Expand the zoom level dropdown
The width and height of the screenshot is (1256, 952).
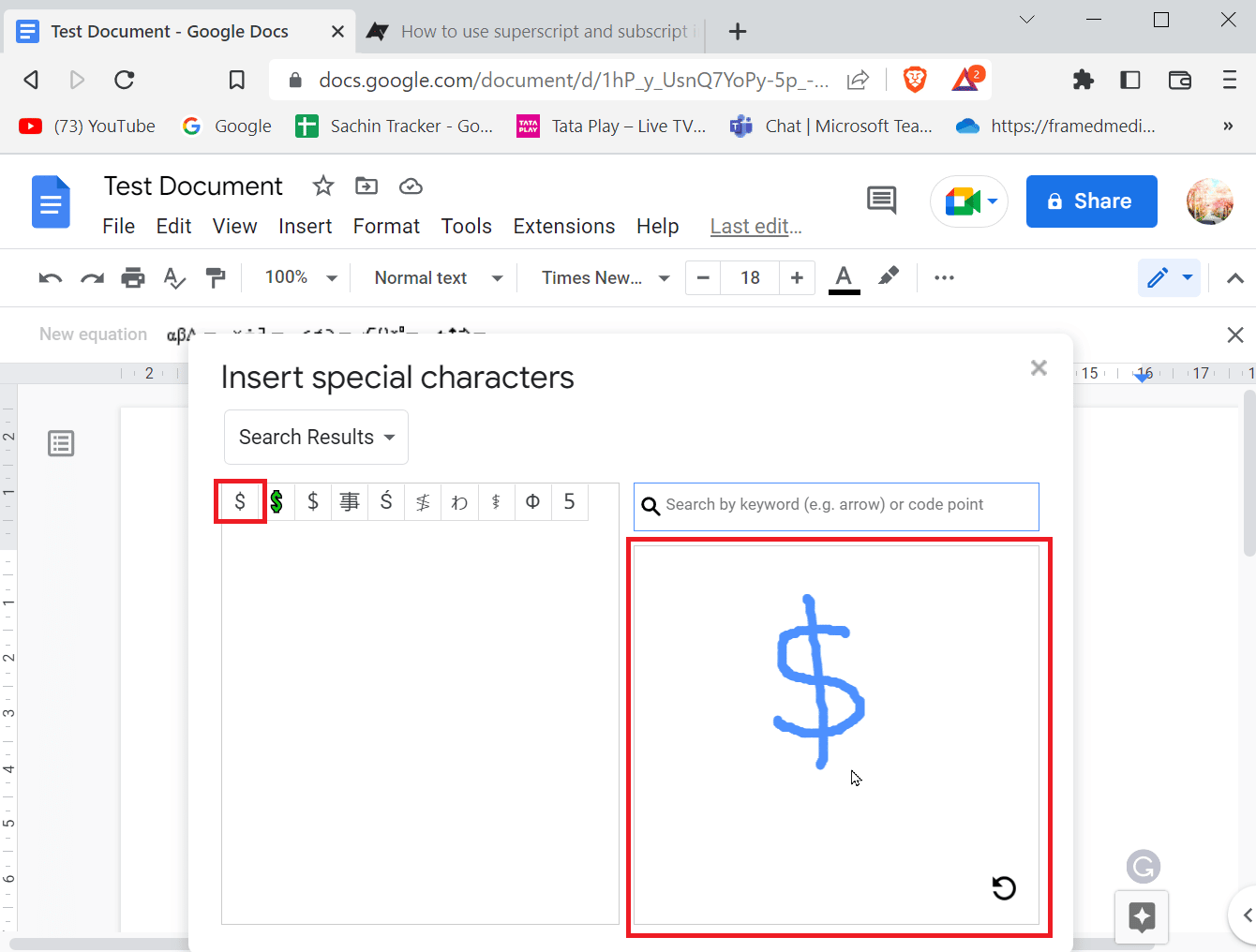297,277
